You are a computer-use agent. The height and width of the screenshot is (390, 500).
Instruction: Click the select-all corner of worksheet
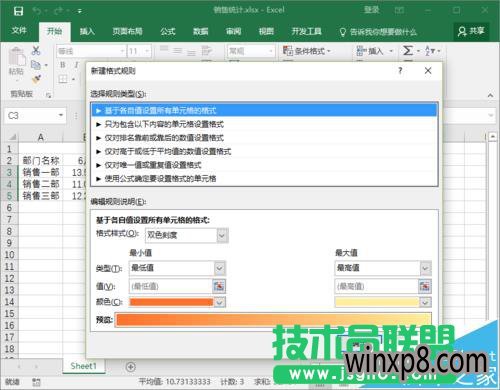click(x=12, y=137)
